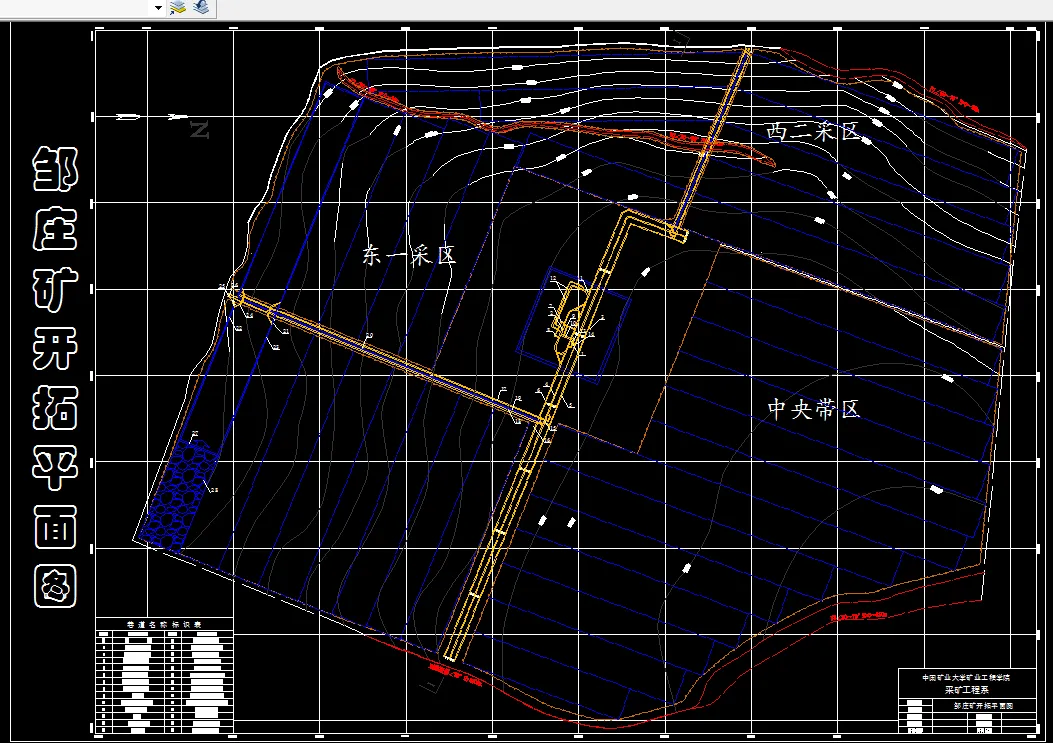Open the layer dropdown arrow in the toolbar
1053x743 pixels.
tap(158, 8)
